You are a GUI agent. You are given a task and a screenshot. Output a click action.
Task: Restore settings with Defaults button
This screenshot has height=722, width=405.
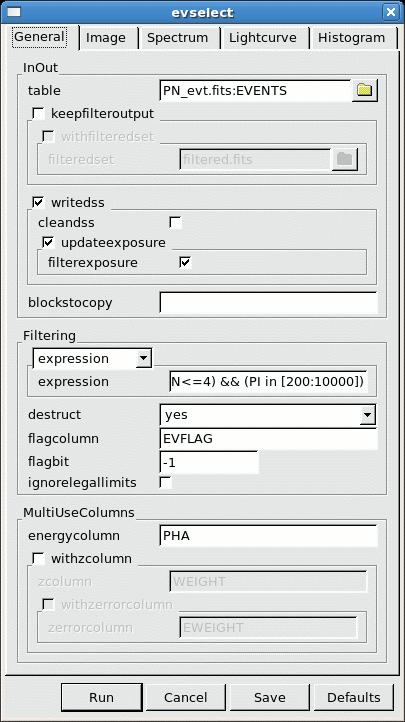click(353, 698)
